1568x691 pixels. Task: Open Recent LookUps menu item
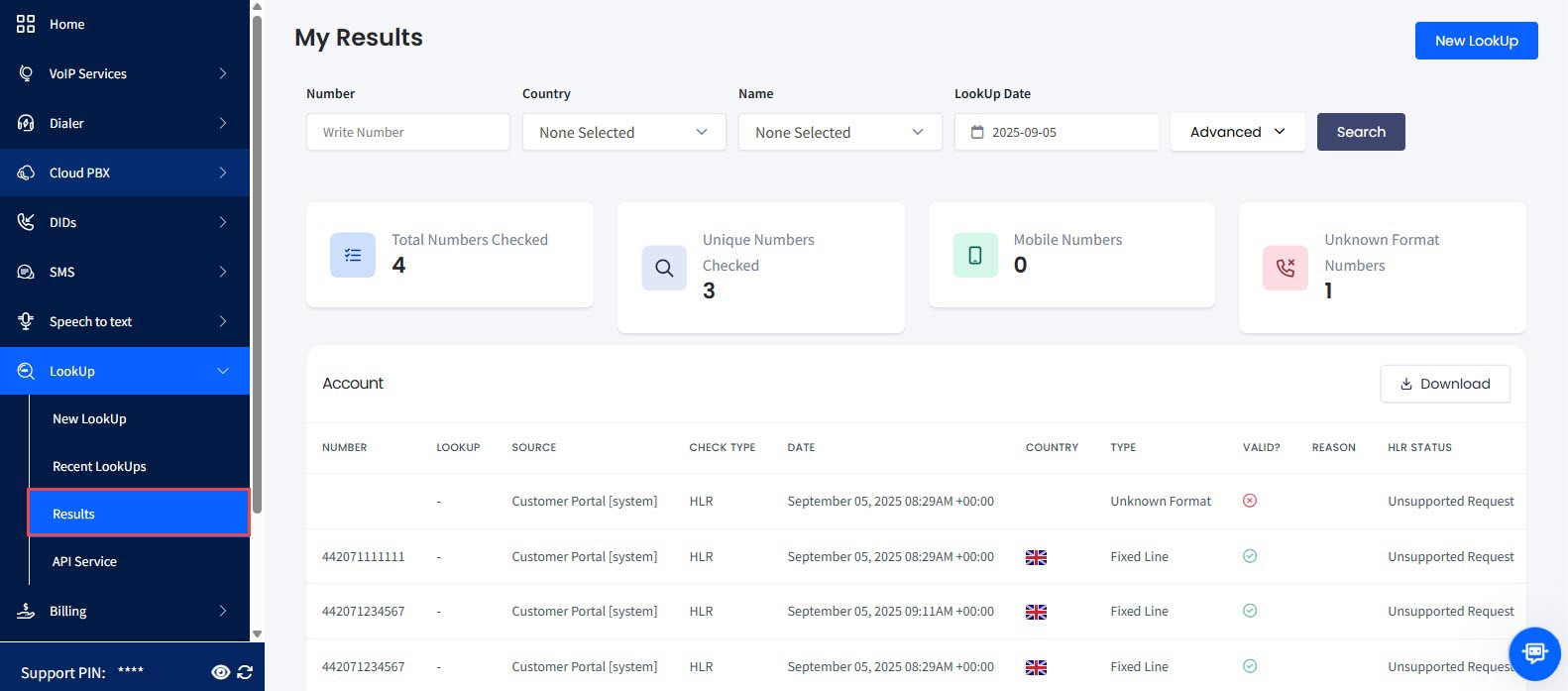(99, 466)
